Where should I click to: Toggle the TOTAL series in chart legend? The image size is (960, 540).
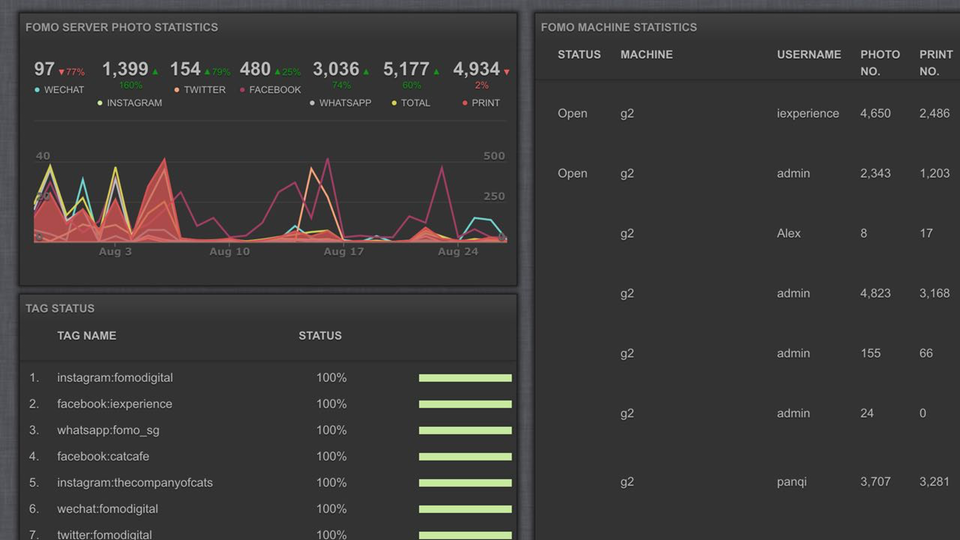tap(415, 103)
